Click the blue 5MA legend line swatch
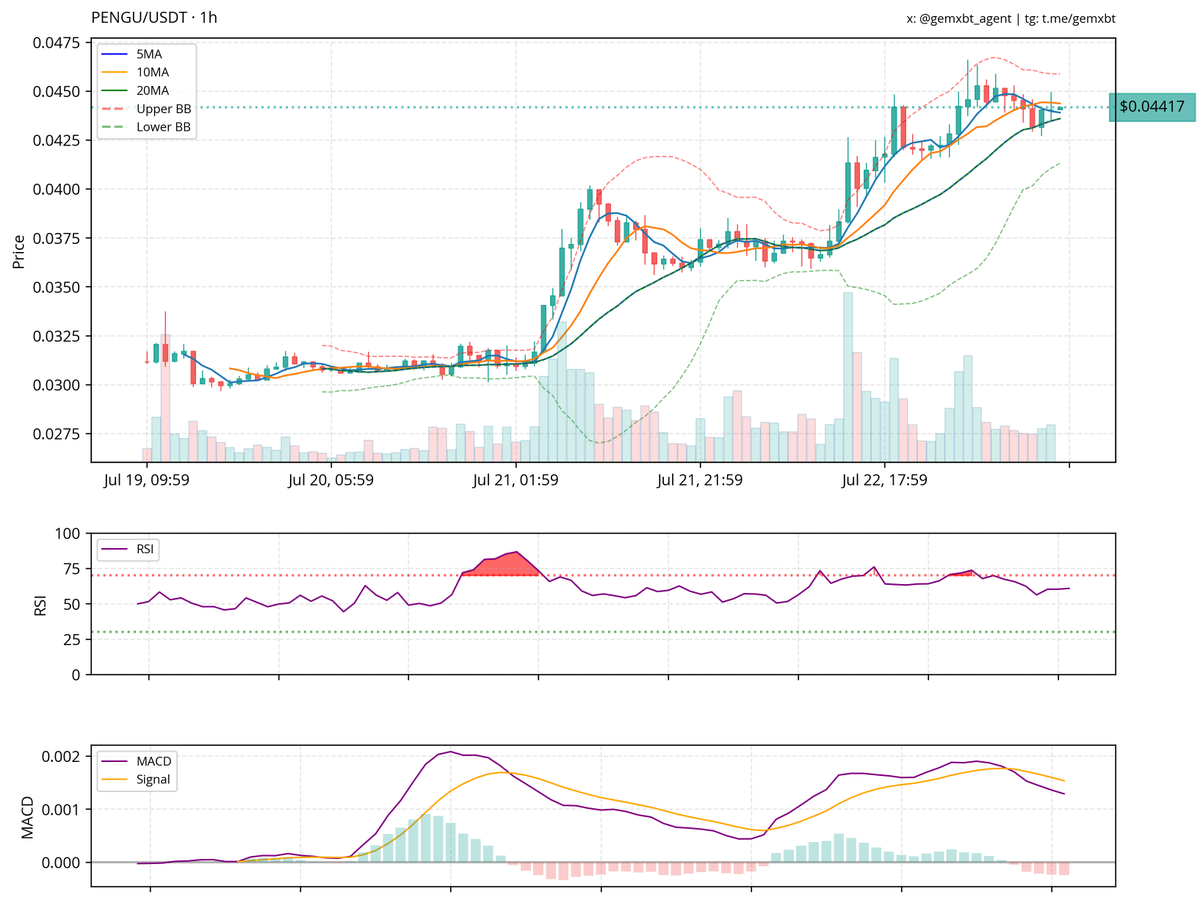 point(116,52)
